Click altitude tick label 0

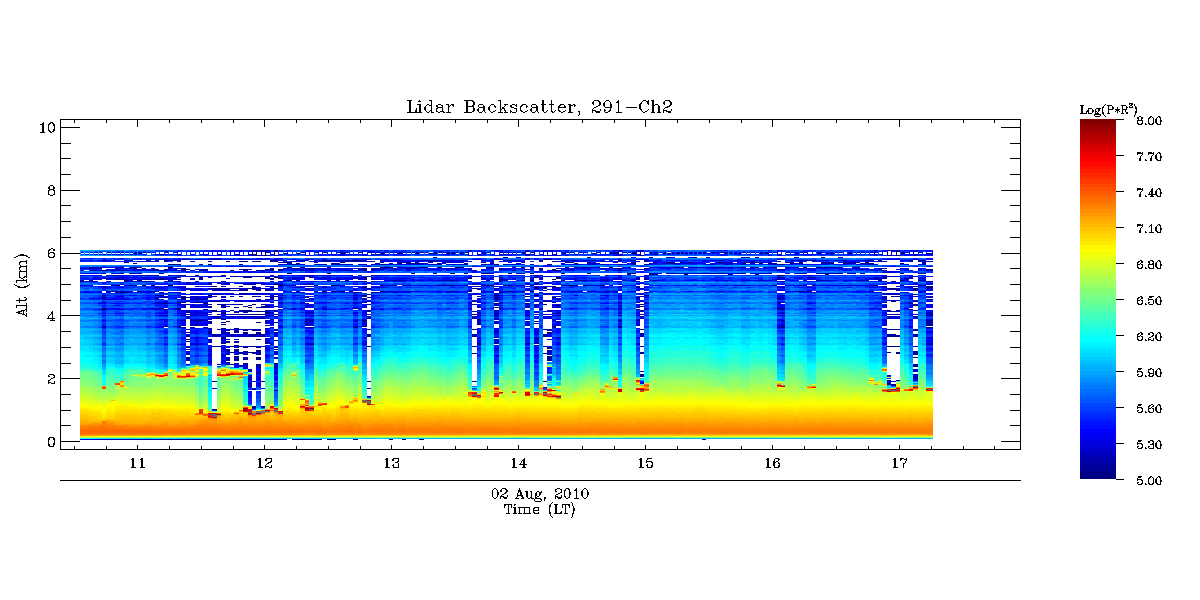click(x=50, y=442)
